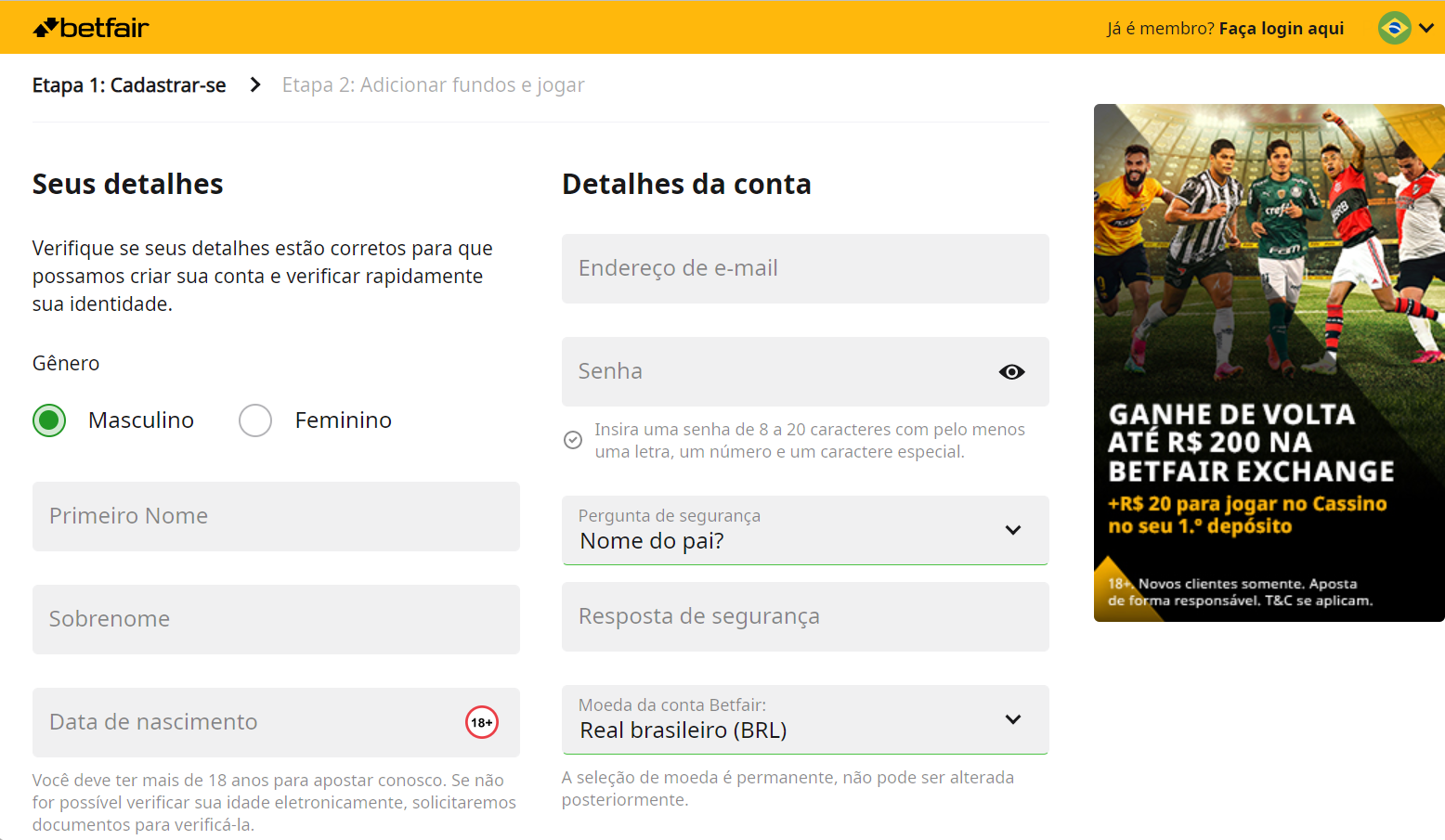Click the 'Verifique se seus detalhes' paragraph
This screenshot has height=840, width=1445.
pos(263,276)
